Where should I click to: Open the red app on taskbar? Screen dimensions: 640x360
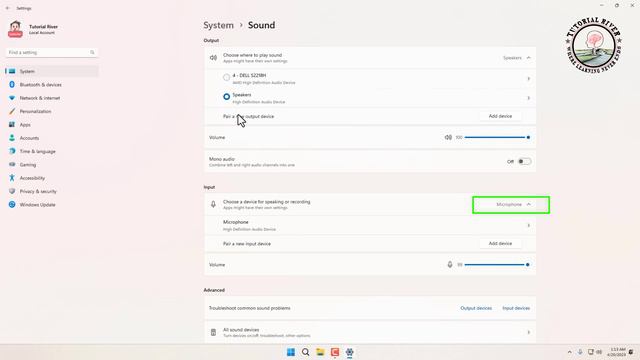coord(335,352)
